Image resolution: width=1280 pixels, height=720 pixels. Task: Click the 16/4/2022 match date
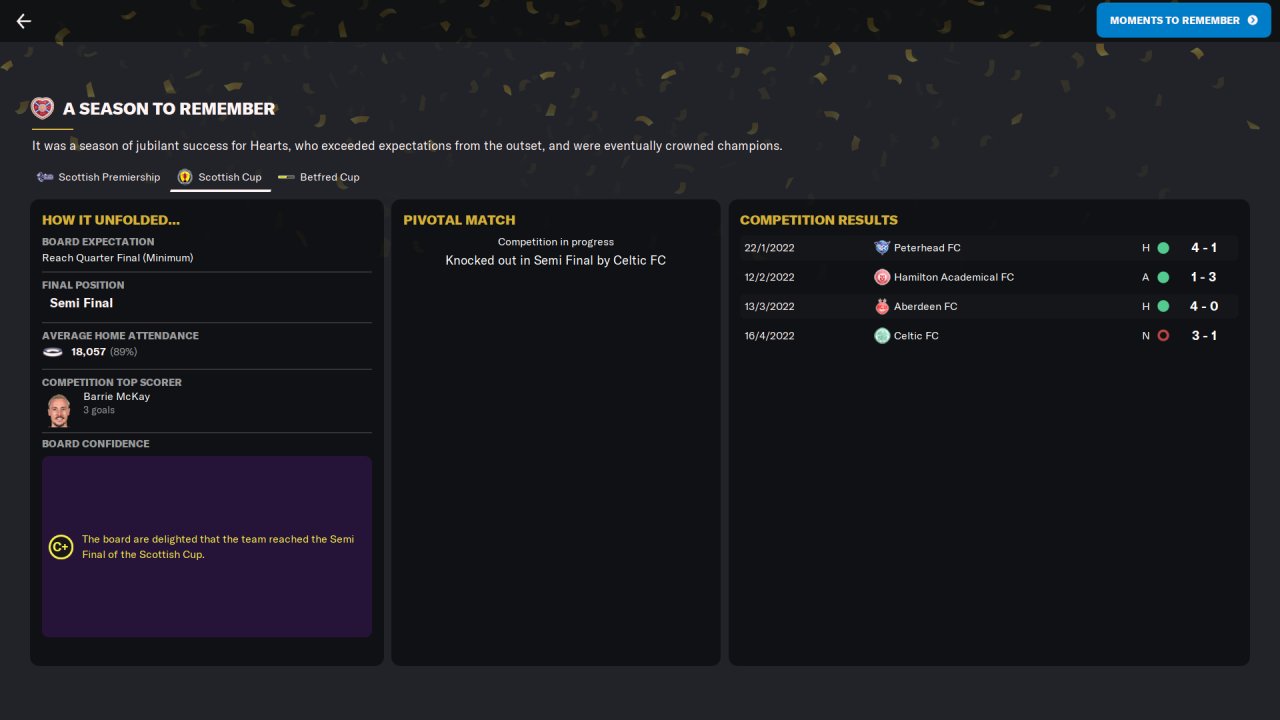click(x=769, y=336)
